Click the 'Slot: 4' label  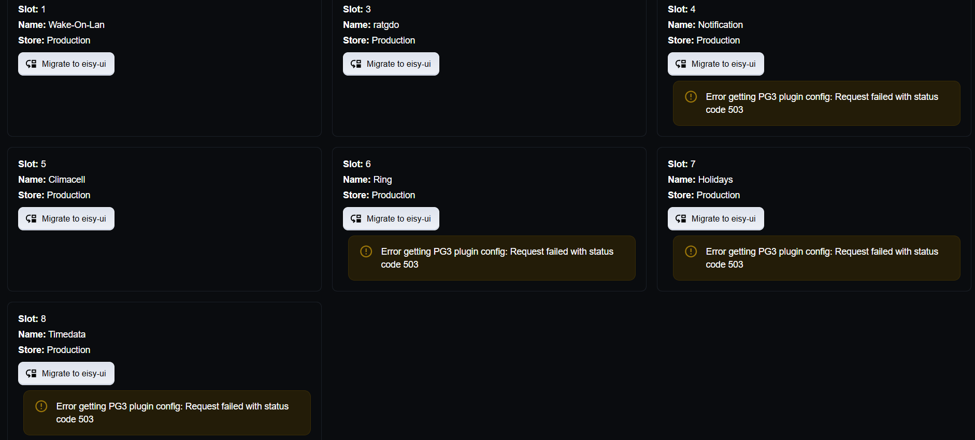tap(682, 9)
